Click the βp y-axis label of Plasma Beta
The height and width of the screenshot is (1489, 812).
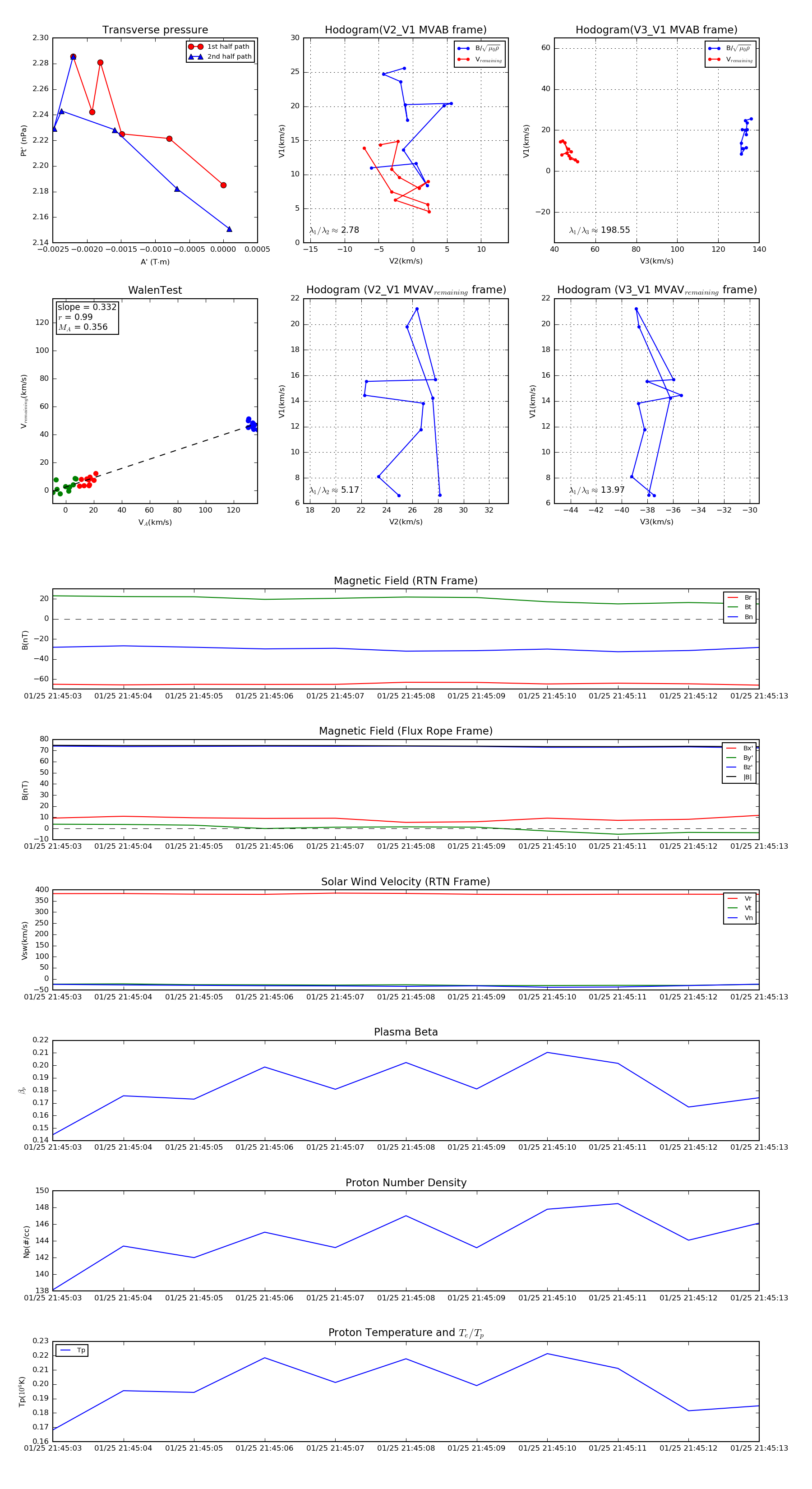click(x=22, y=1090)
